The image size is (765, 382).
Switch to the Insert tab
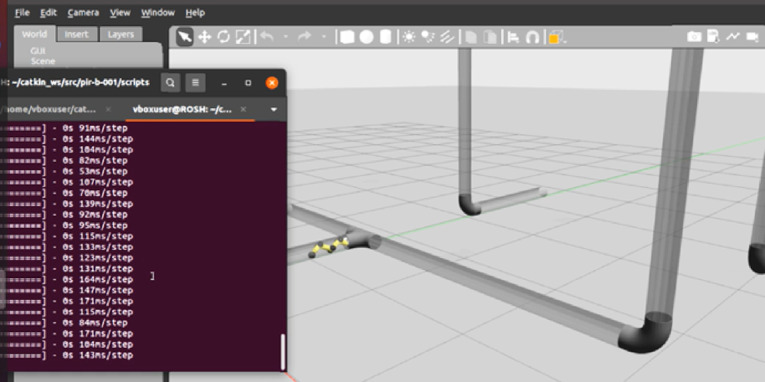click(x=77, y=34)
